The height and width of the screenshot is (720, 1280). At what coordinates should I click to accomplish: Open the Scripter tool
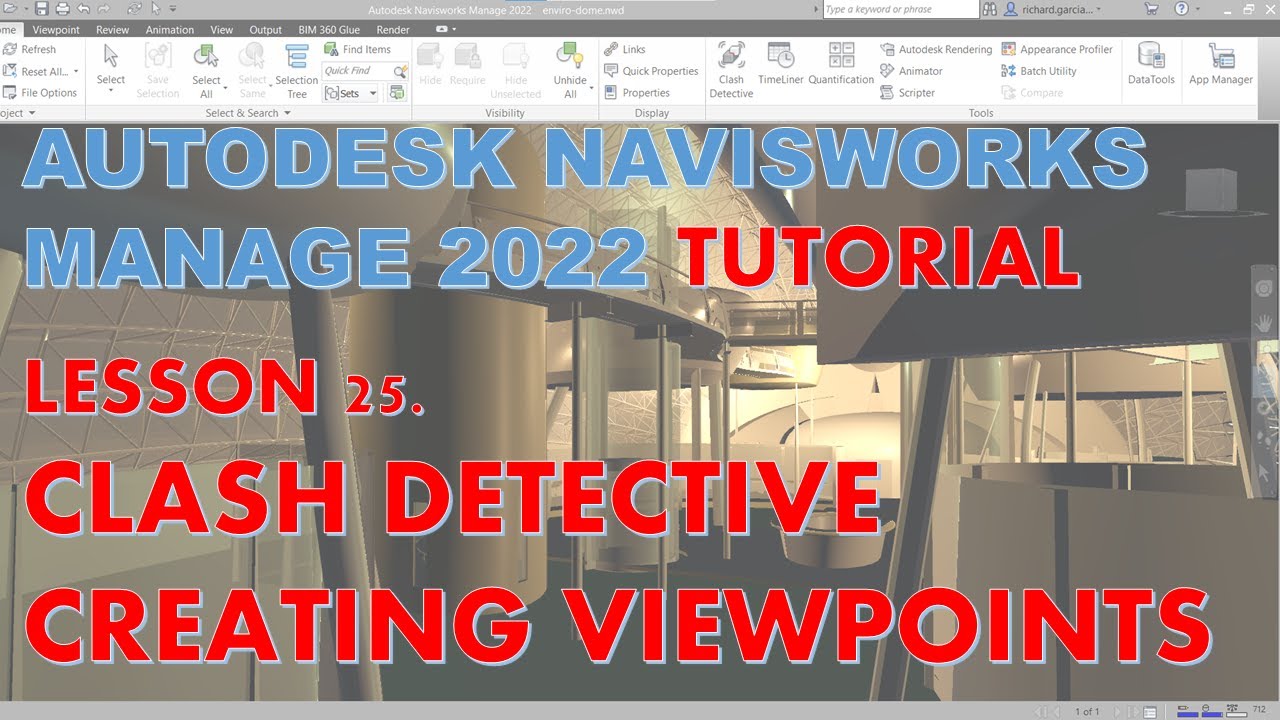click(908, 93)
